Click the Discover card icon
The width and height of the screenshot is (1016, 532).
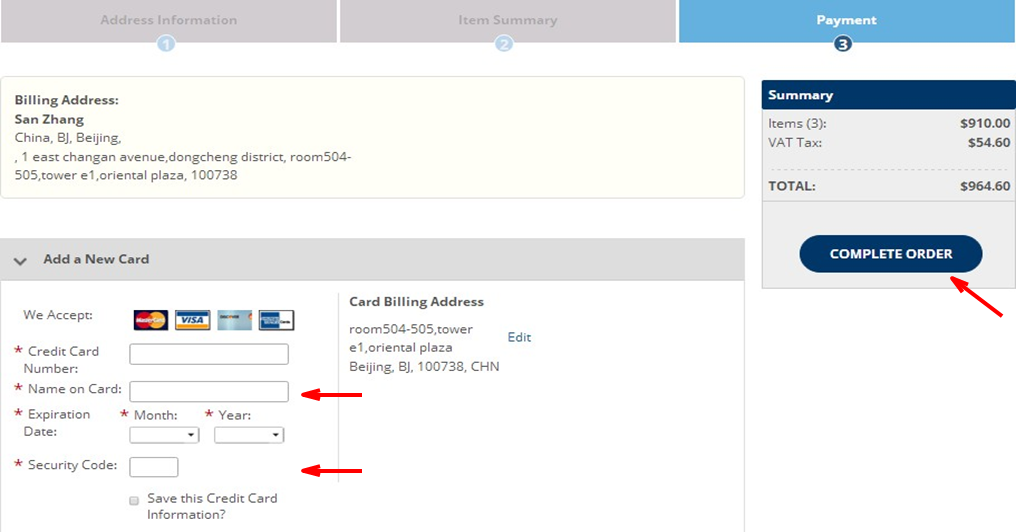(234, 320)
